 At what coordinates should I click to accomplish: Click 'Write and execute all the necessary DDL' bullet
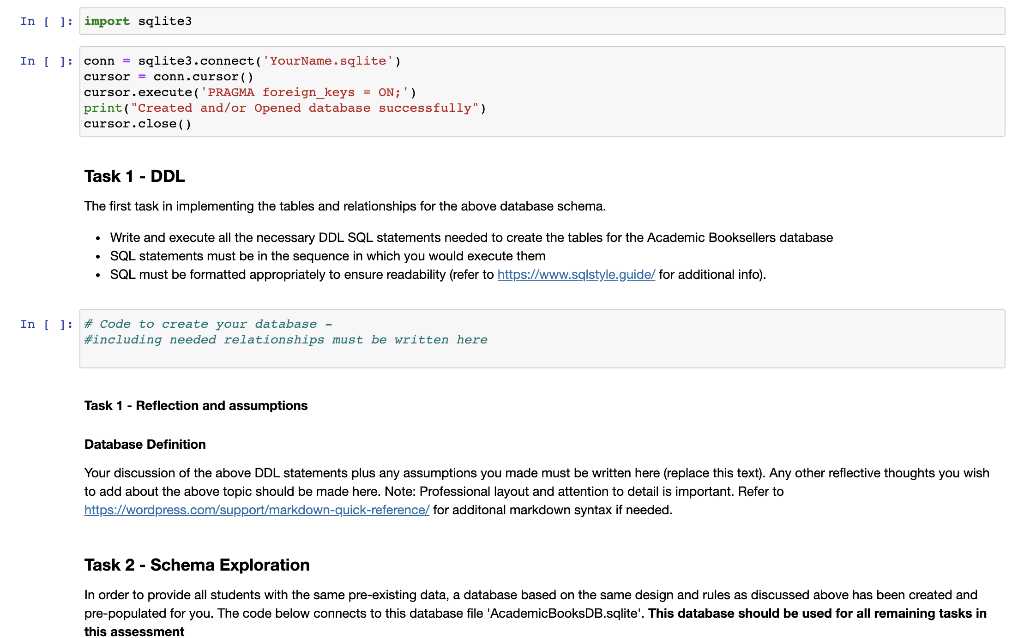coord(472,238)
